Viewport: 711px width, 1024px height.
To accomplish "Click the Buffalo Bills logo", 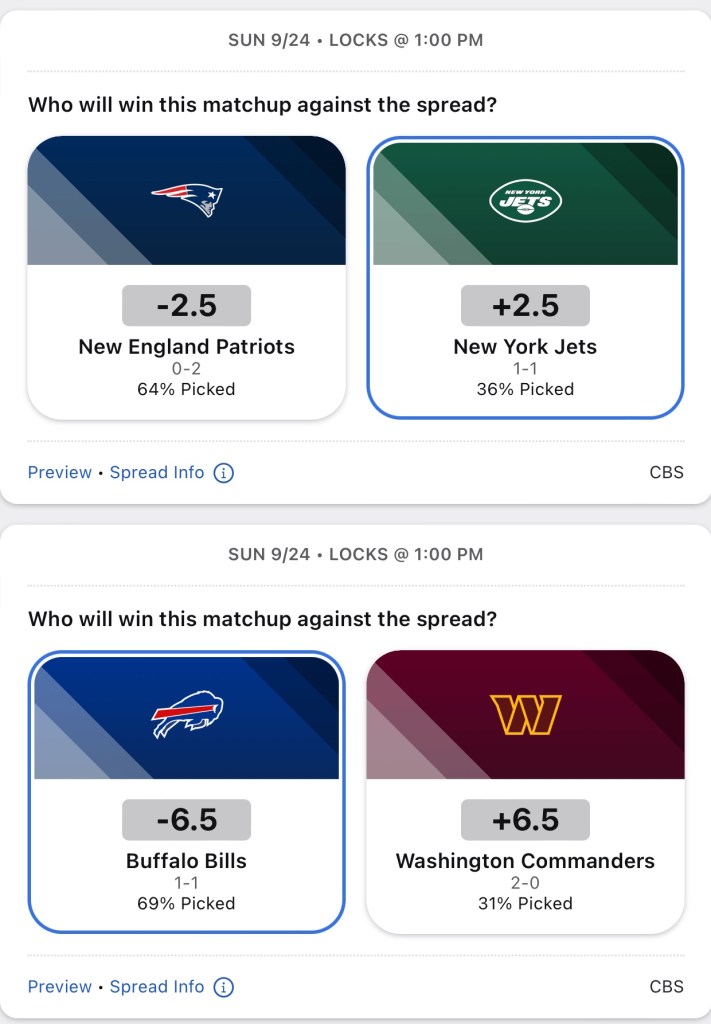I will click(x=187, y=714).
